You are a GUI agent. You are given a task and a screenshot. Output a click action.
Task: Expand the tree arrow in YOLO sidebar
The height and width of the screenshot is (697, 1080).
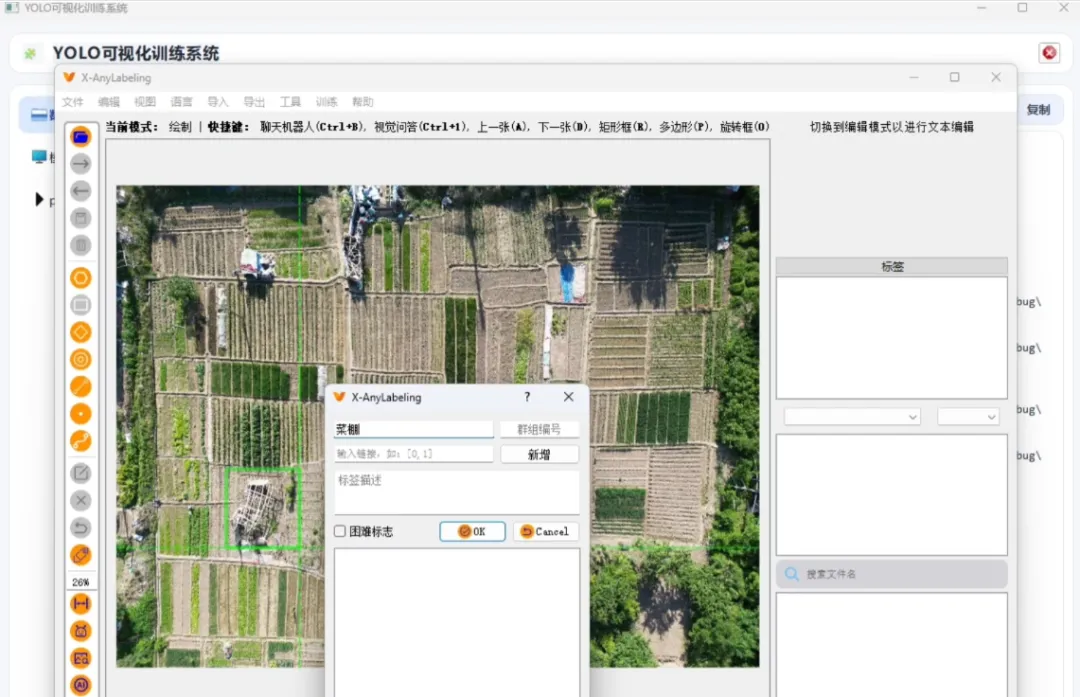tap(39, 200)
